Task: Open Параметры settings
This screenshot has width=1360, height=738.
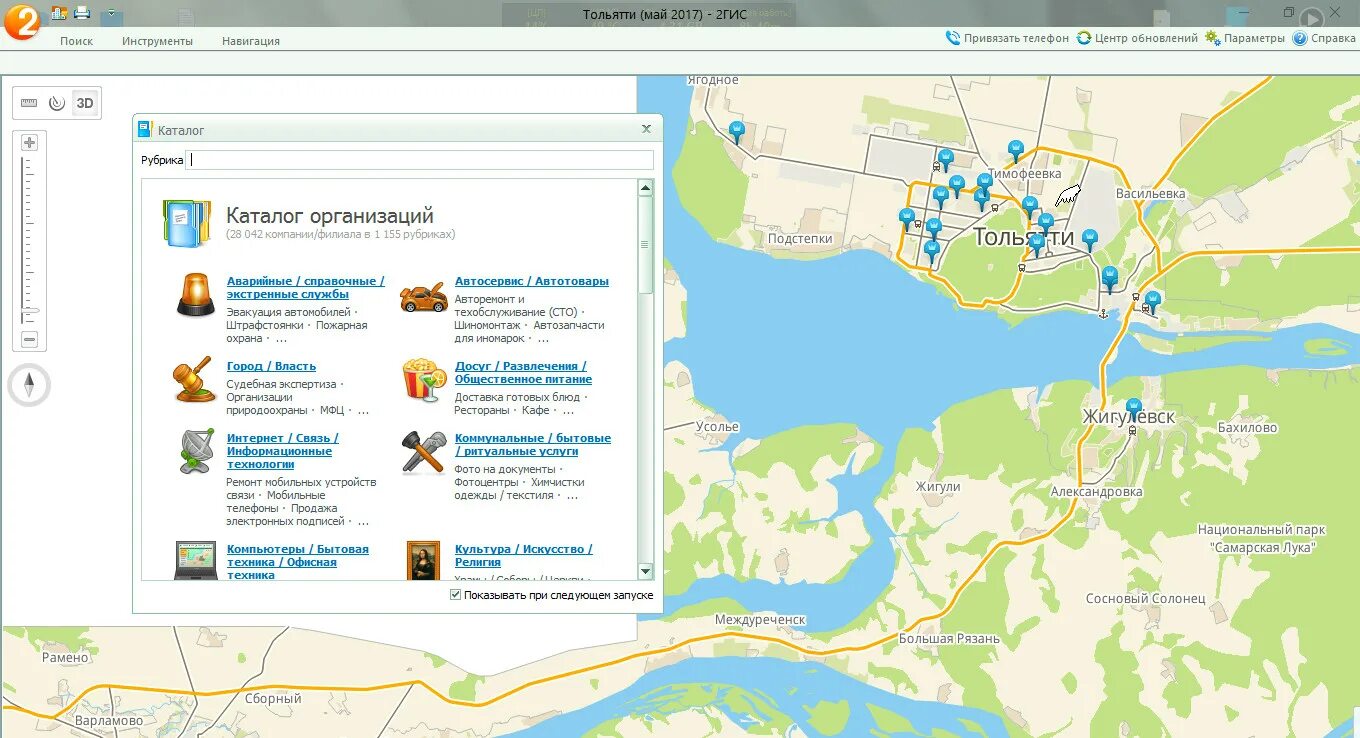Action: [x=1245, y=38]
